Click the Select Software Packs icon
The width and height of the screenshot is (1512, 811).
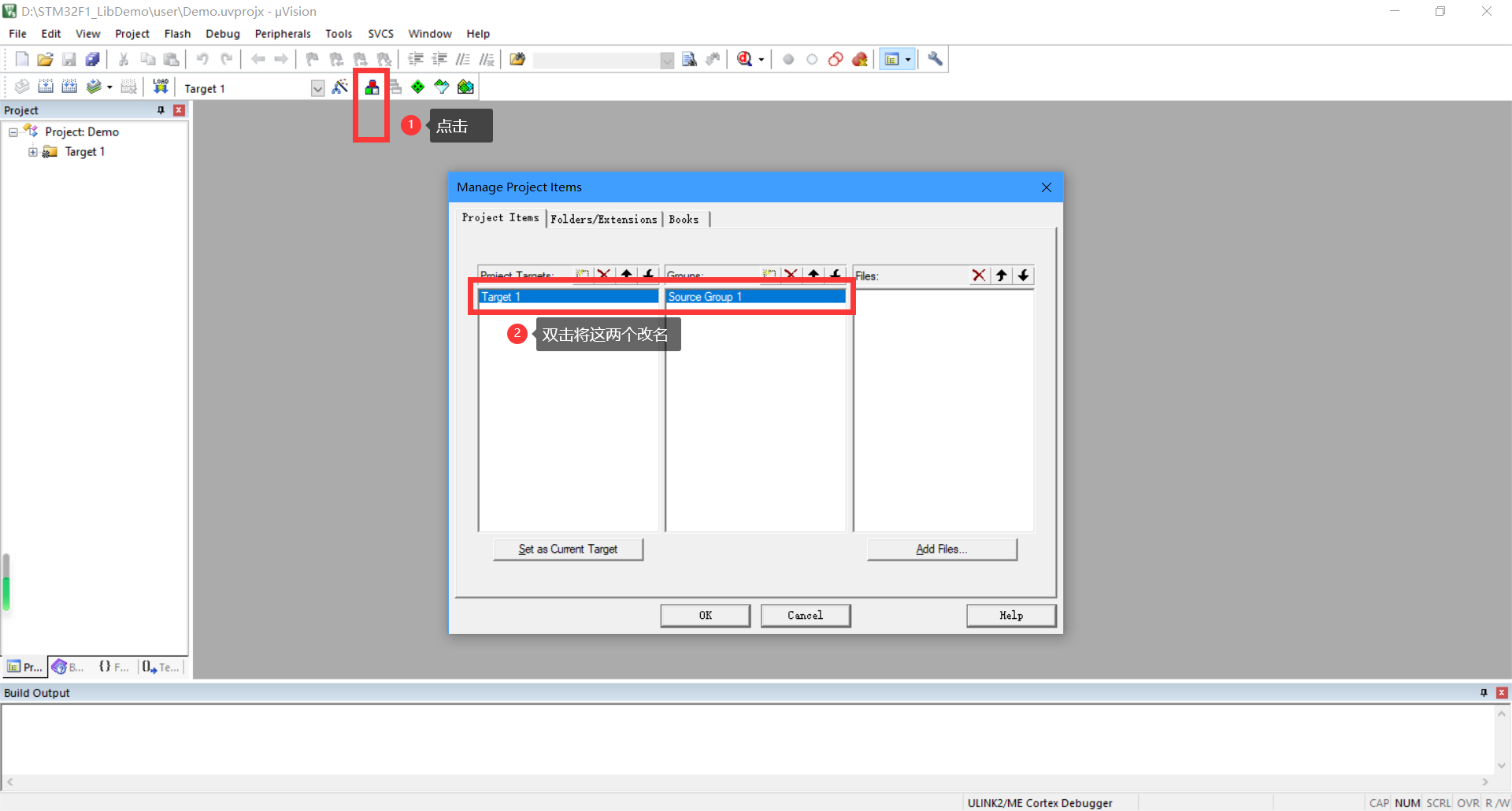tap(441, 87)
